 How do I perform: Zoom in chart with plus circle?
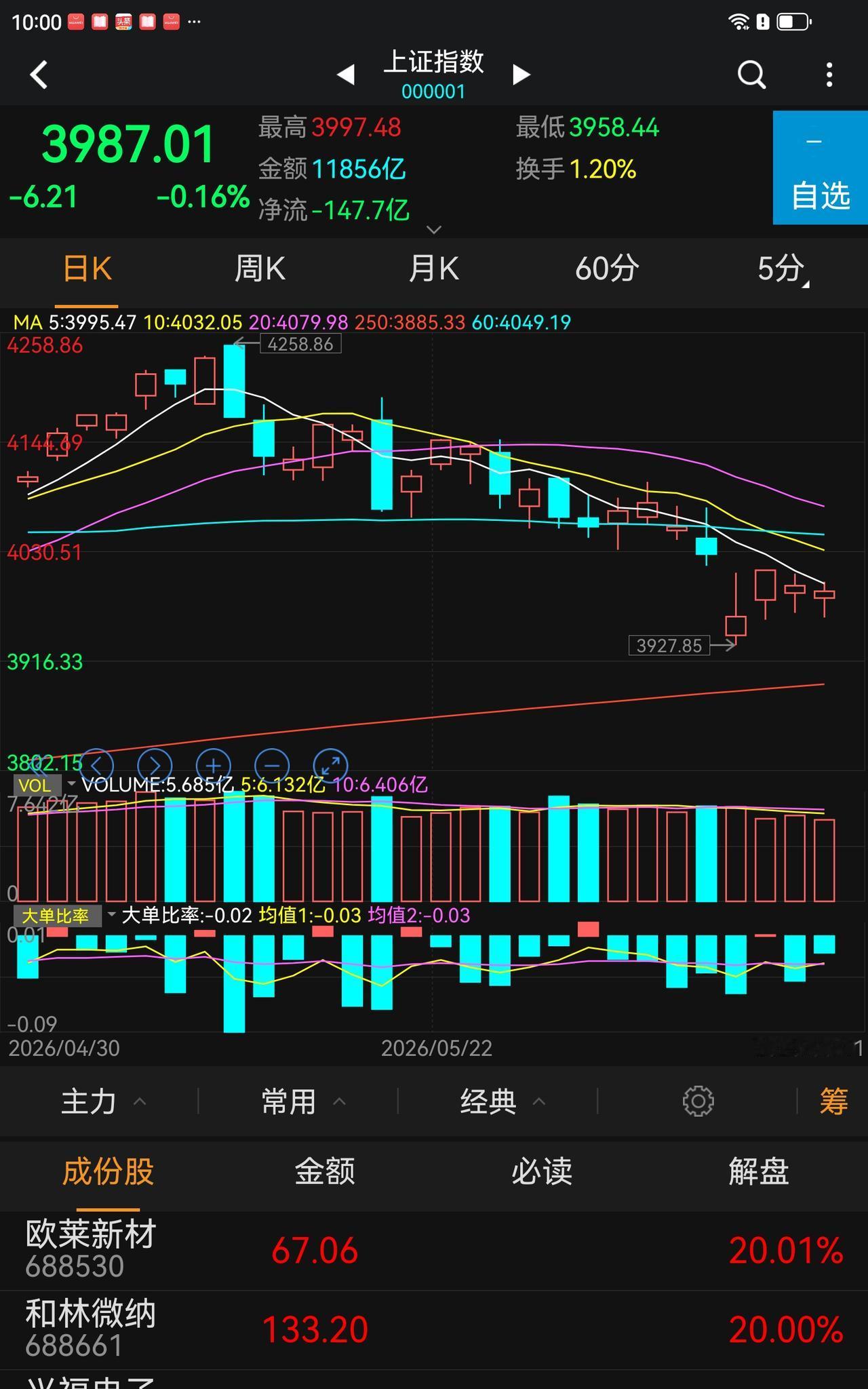tap(214, 766)
